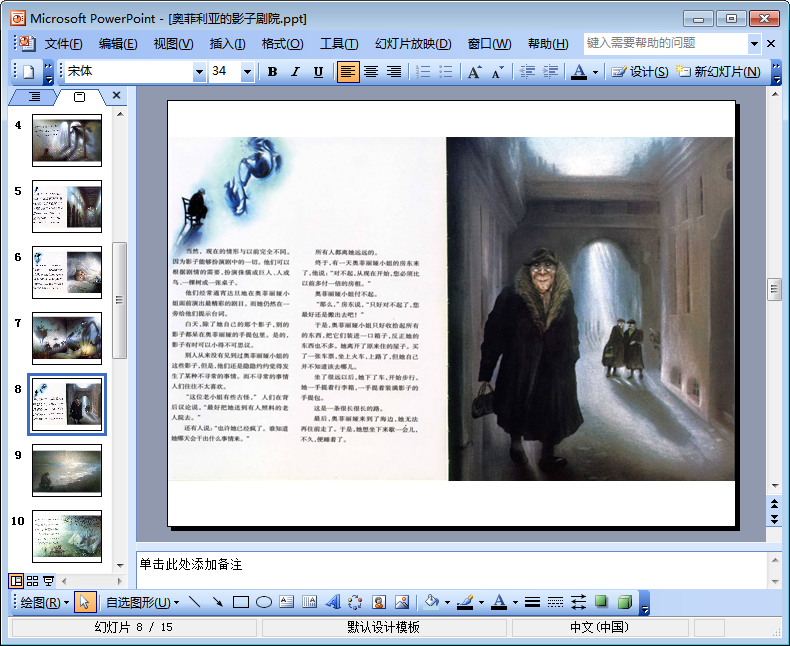Open Line Color dropdown arrow
This screenshot has width=790, height=646.
point(481,603)
